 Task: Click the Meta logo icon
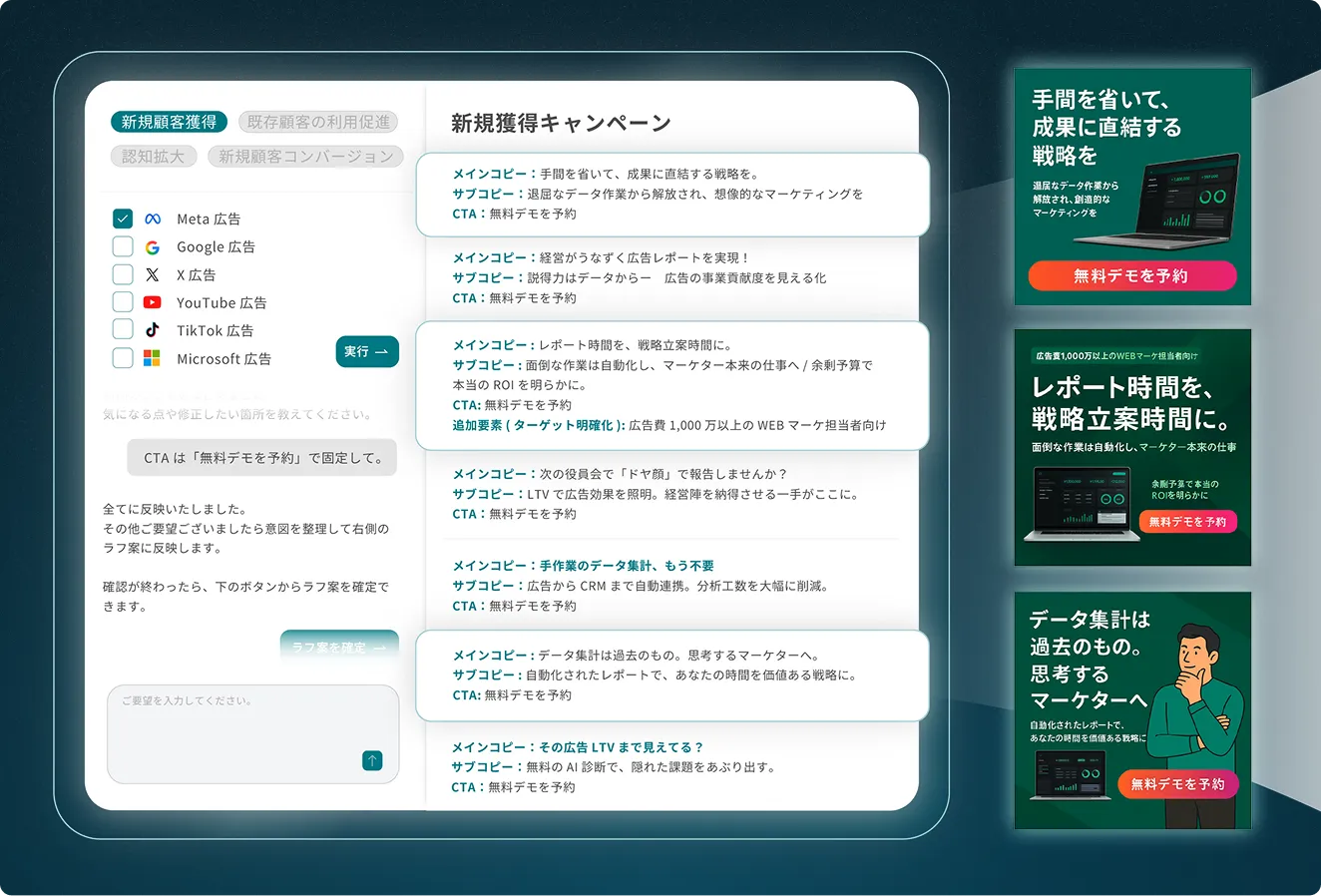pyautogui.click(x=153, y=219)
